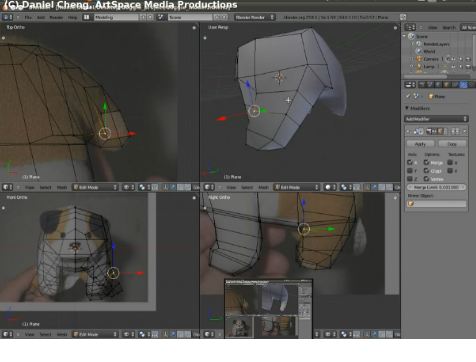Screen dimensions: 476x362
Task: Switch to Object properties tab
Action: pos(446,85)
